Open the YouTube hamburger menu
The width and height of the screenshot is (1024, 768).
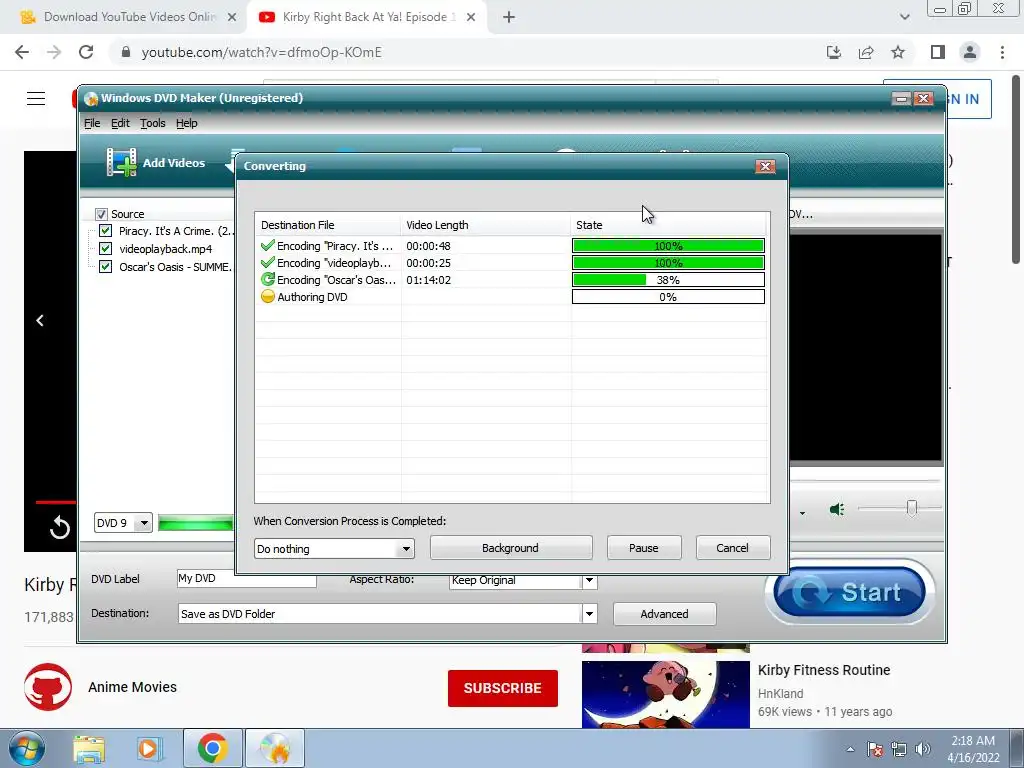coord(36,99)
